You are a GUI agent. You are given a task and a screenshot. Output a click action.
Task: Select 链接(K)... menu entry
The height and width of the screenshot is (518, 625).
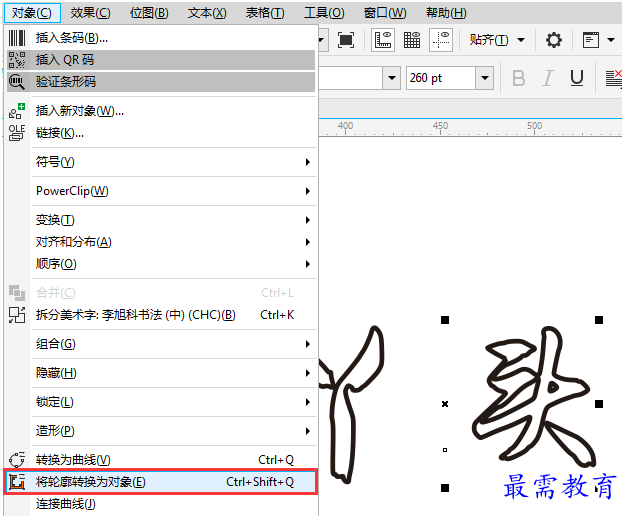[161, 133]
